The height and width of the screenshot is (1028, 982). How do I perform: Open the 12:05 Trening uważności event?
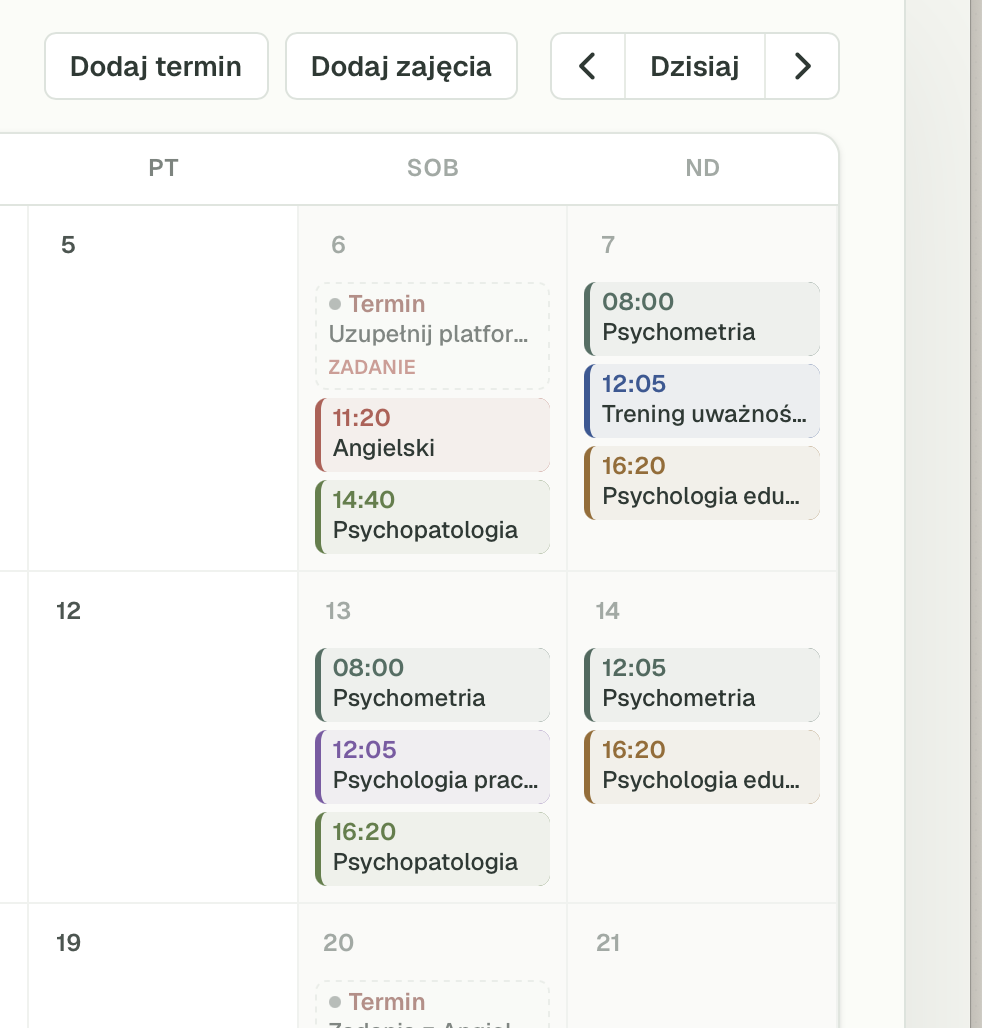702,401
